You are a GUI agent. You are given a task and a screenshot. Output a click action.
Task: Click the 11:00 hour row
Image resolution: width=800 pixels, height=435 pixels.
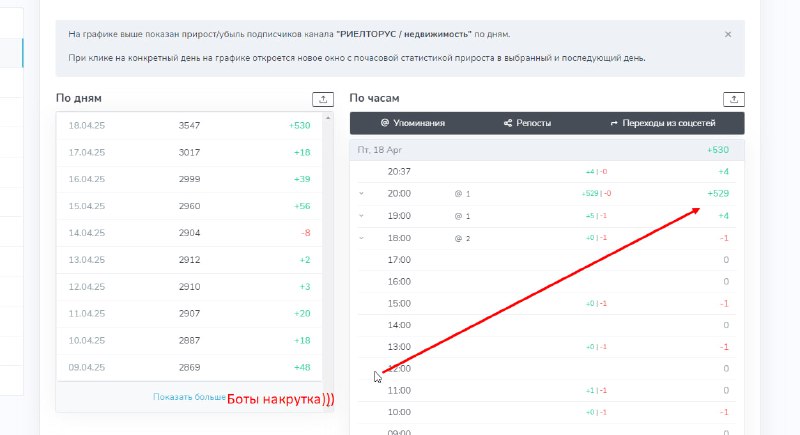point(547,391)
